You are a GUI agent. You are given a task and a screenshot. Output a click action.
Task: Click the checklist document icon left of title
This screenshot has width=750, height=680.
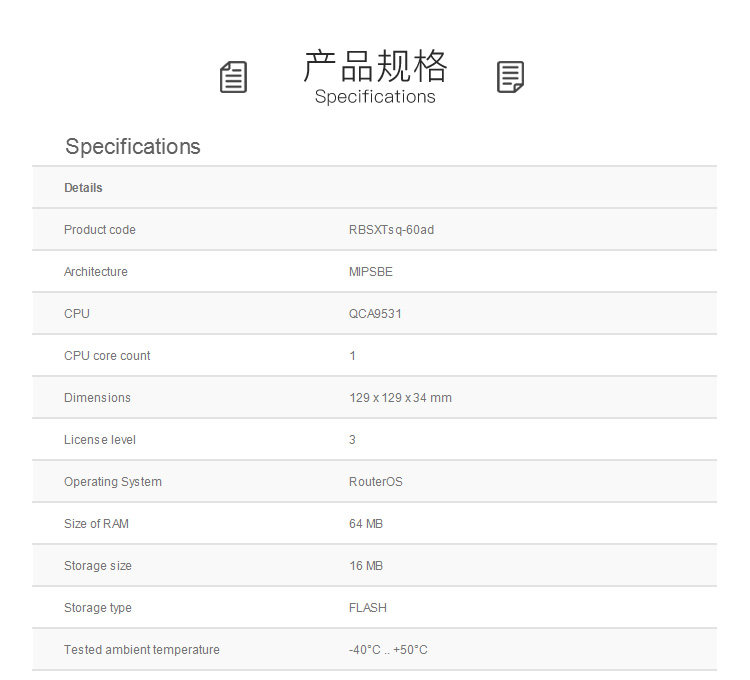(233, 77)
